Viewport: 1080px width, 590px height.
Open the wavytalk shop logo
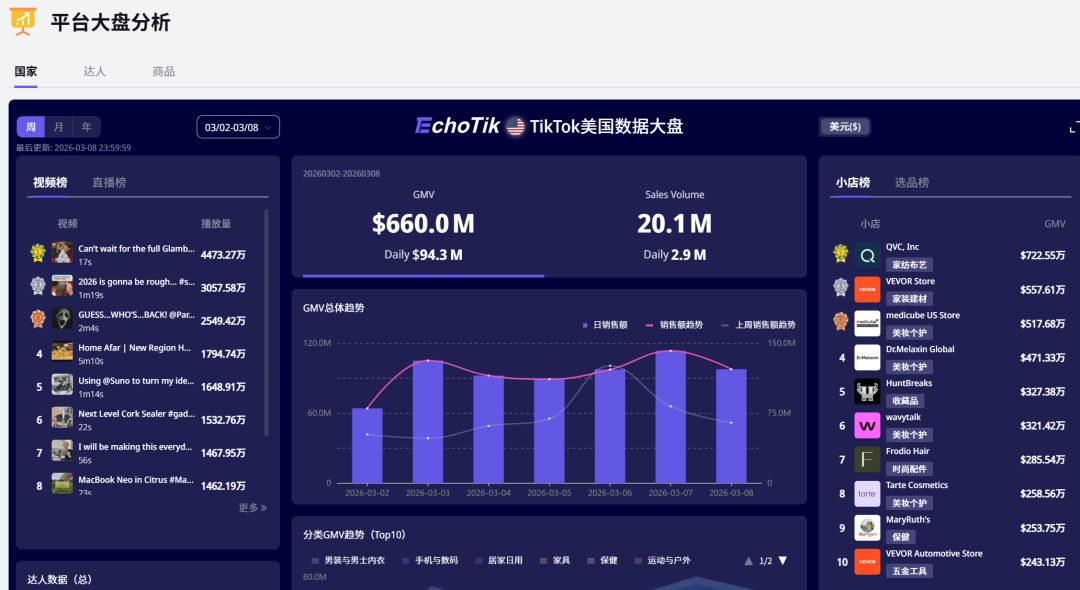coord(867,425)
